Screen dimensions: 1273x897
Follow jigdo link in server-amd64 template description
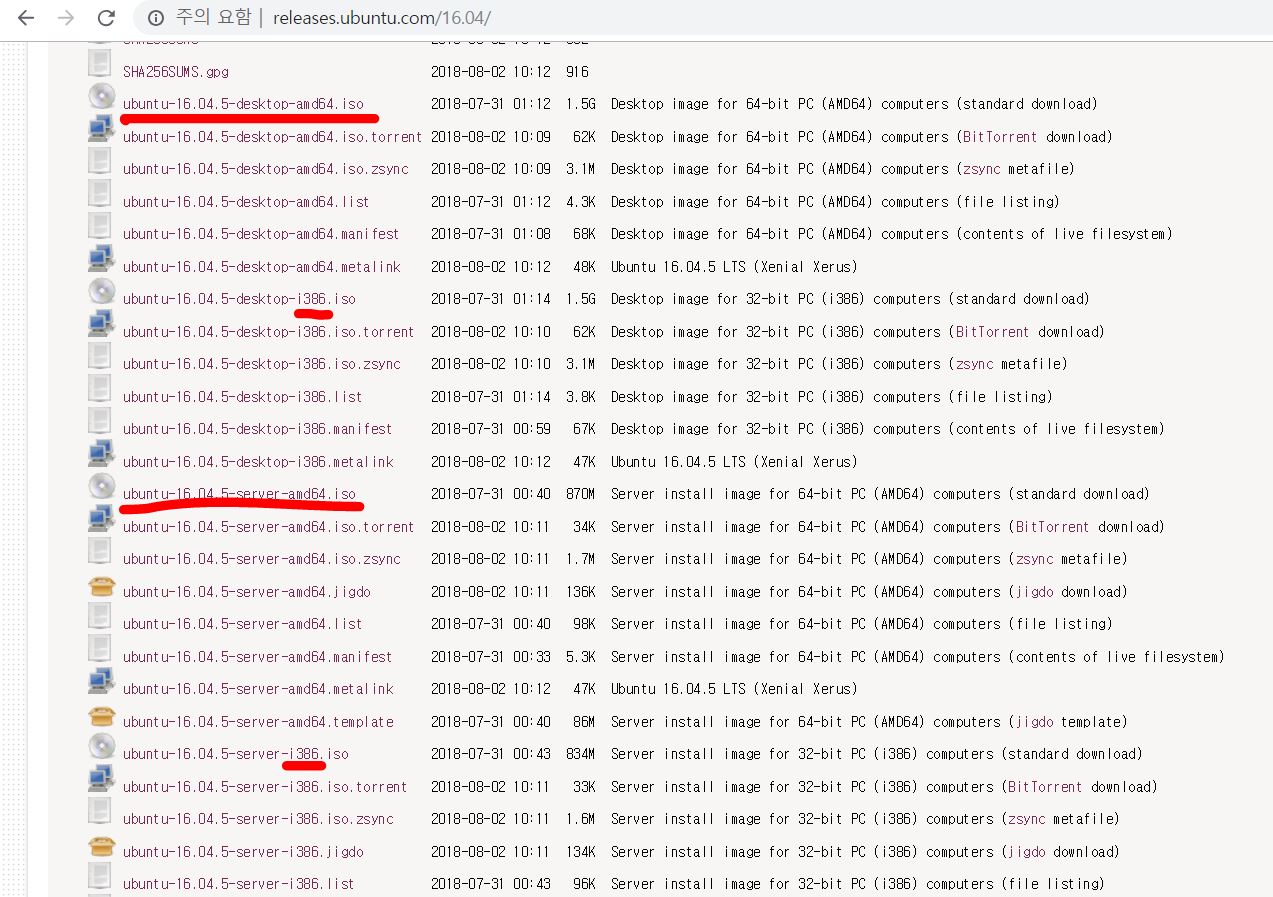tap(1035, 722)
